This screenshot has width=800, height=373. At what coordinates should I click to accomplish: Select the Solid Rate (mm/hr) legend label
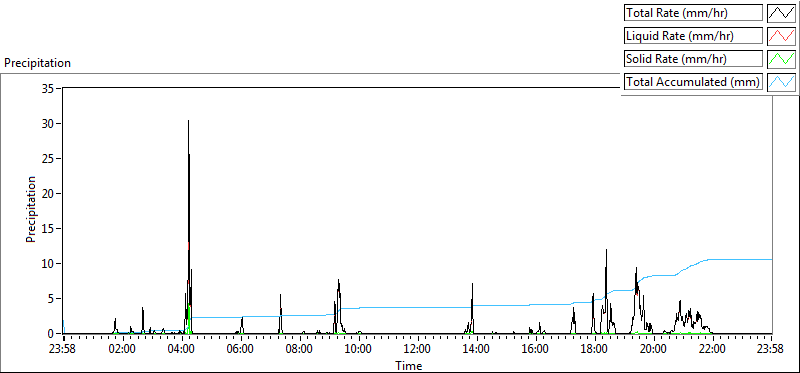(x=693, y=59)
